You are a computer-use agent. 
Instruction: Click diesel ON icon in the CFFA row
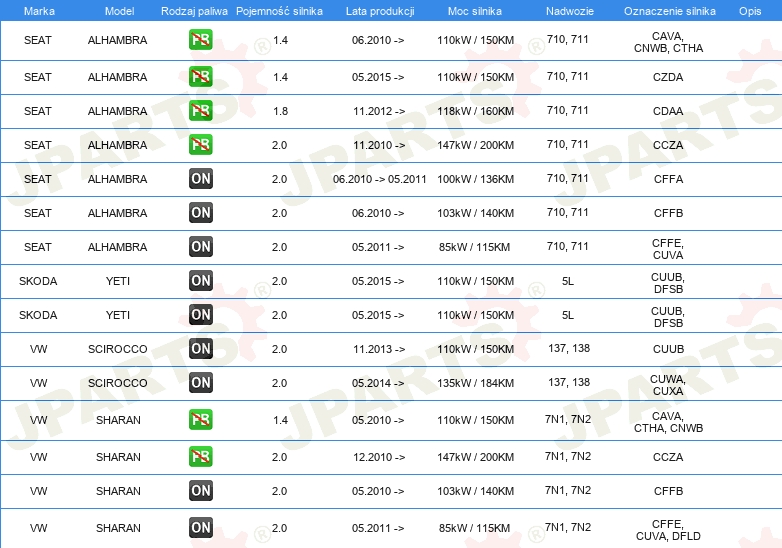pyautogui.click(x=200, y=179)
